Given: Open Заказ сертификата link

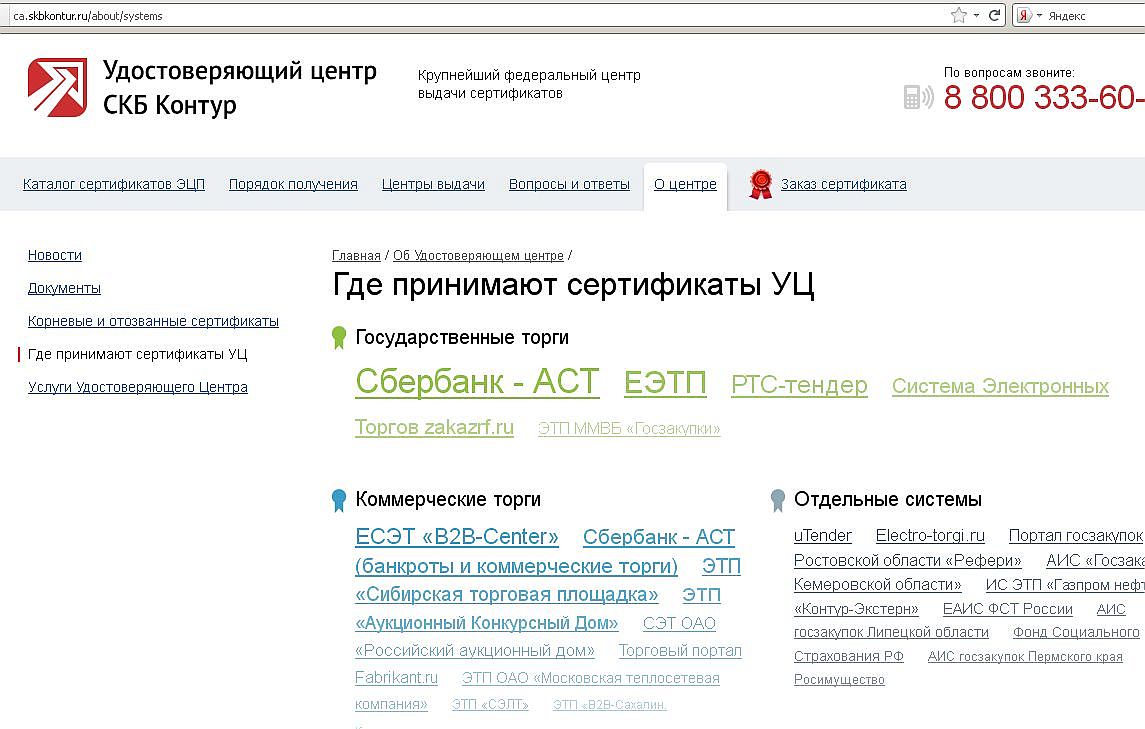Looking at the screenshot, I should coord(843,184).
